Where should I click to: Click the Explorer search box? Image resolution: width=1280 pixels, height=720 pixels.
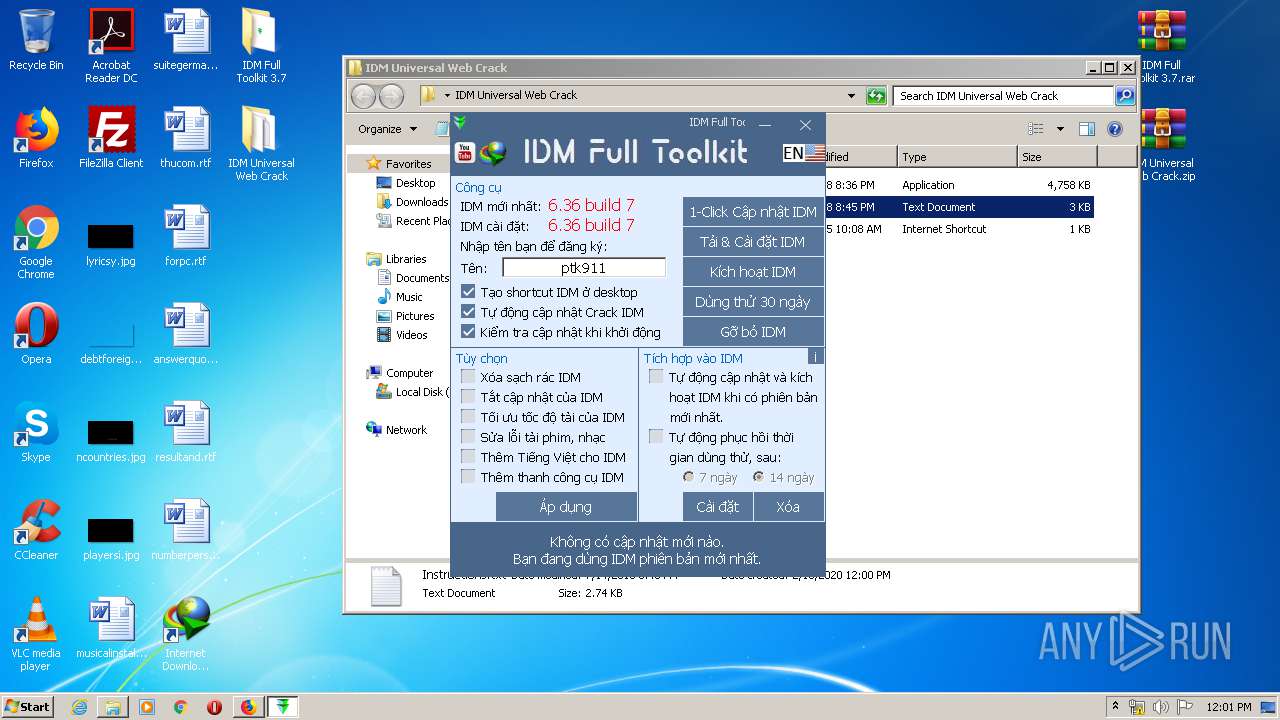(x=1003, y=96)
